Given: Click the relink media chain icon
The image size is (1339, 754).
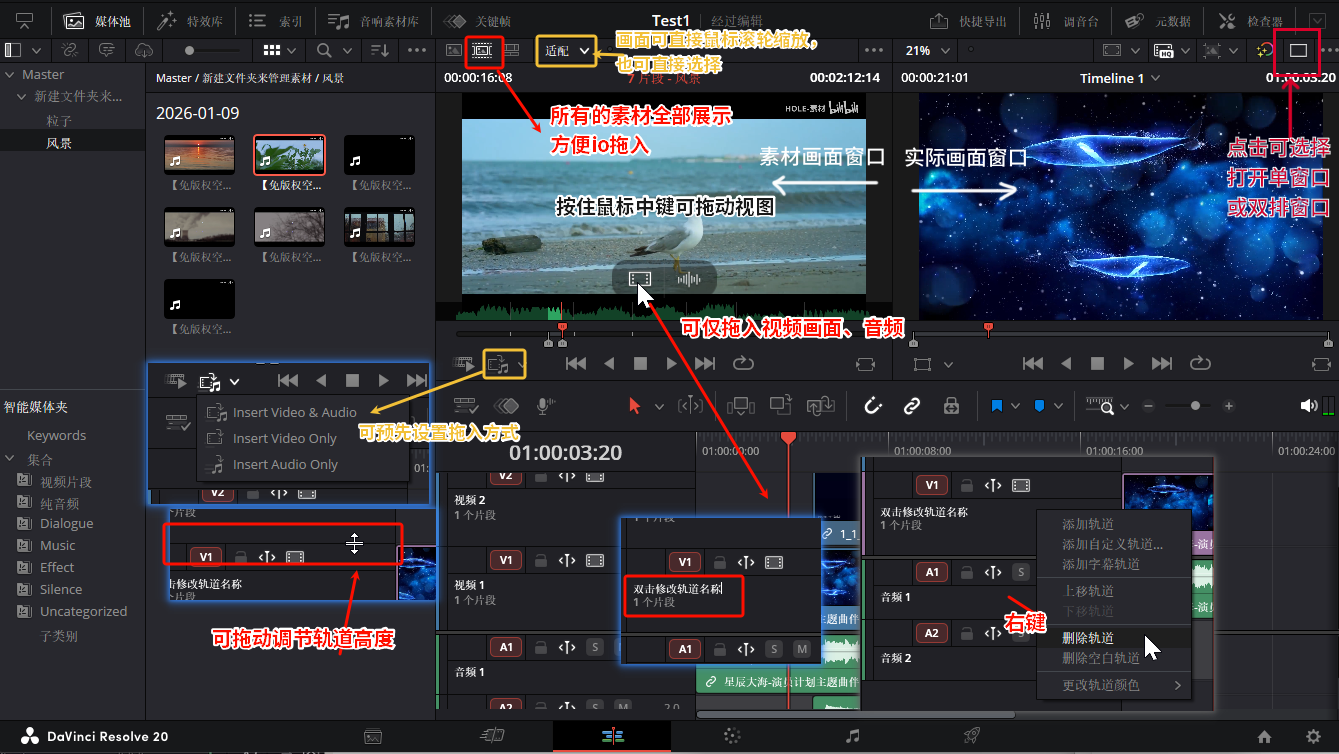Looking at the screenshot, I should pos(70,50).
